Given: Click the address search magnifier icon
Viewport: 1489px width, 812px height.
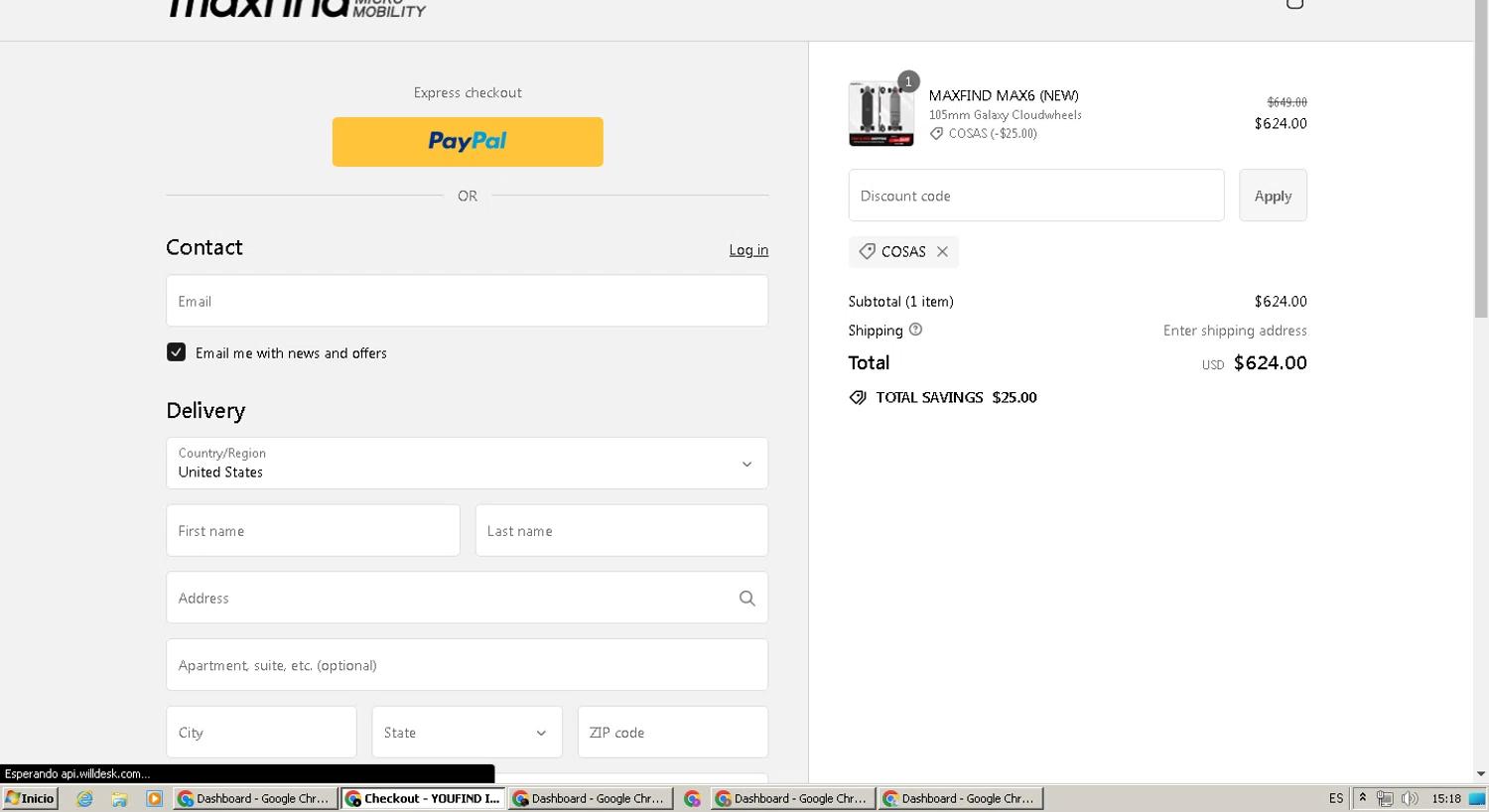Looking at the screenshot, I should pos(746,599).
